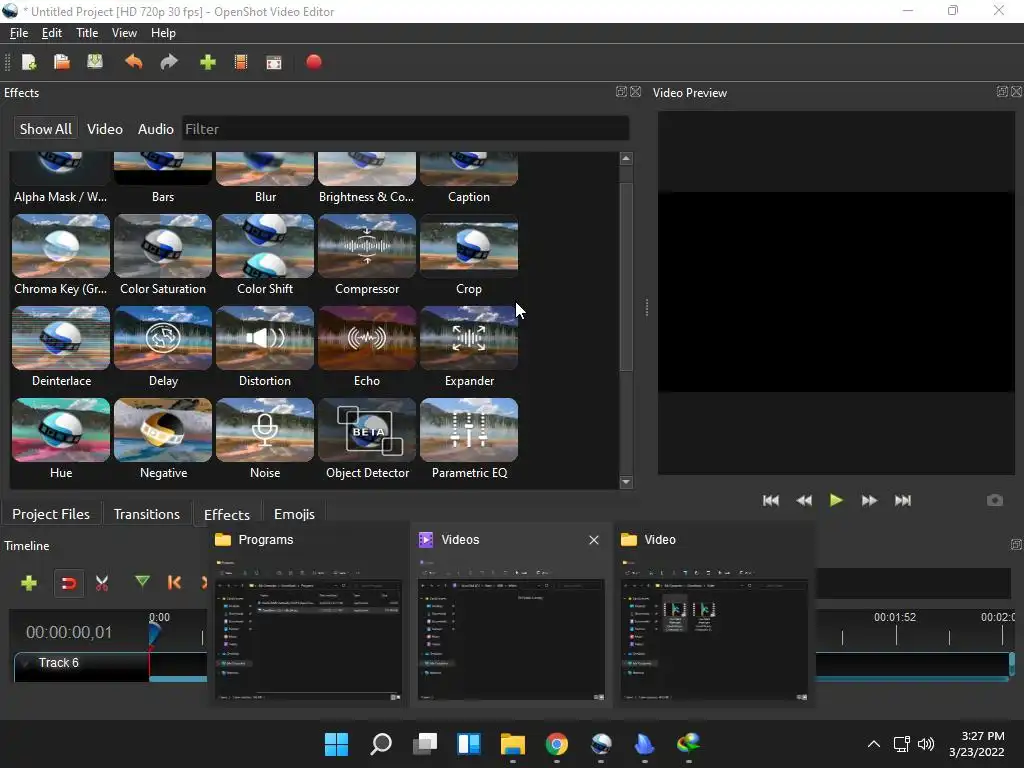Select the Compressor audio effect
Screen dimensions: 1024x768
pos(366,255)
